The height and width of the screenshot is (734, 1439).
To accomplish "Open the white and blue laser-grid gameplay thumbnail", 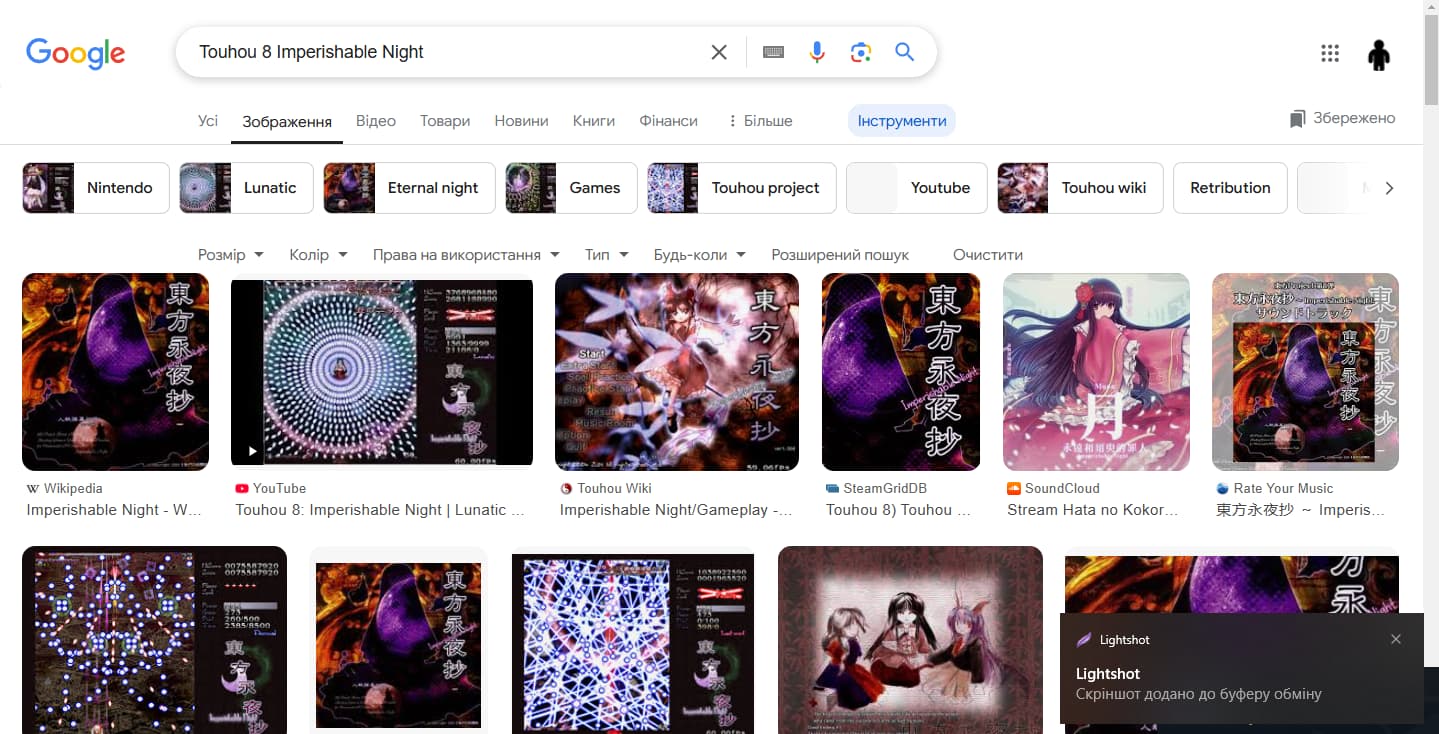I will pos(633,643).
